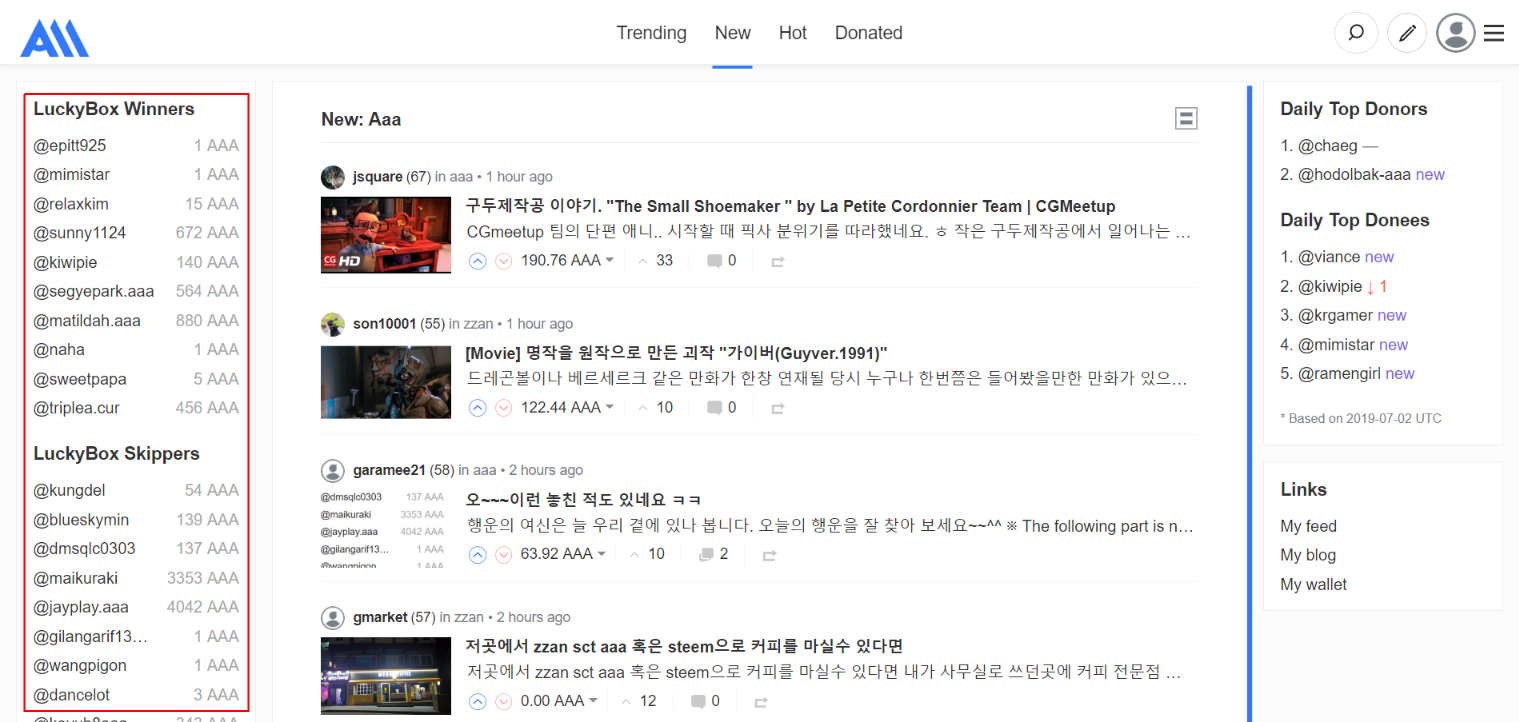The image size is (1519, 722).
Task: Expand payout dropdown for 122.44 AAA
Action: 610,408
